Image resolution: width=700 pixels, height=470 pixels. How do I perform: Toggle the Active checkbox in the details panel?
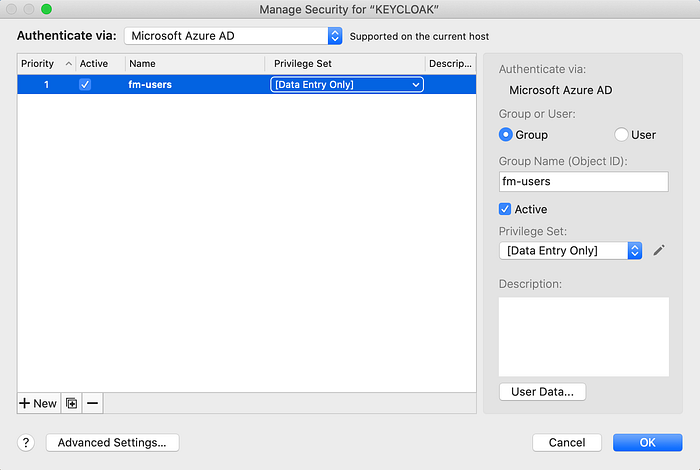pyautogui.click(x=505, y=209)
